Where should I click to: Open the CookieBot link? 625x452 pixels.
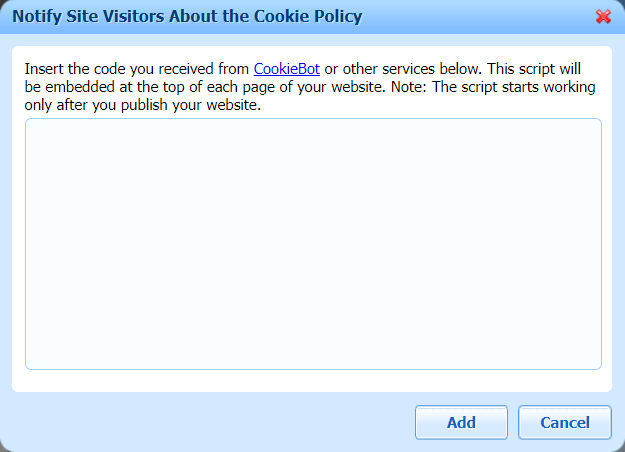[287, 69]
